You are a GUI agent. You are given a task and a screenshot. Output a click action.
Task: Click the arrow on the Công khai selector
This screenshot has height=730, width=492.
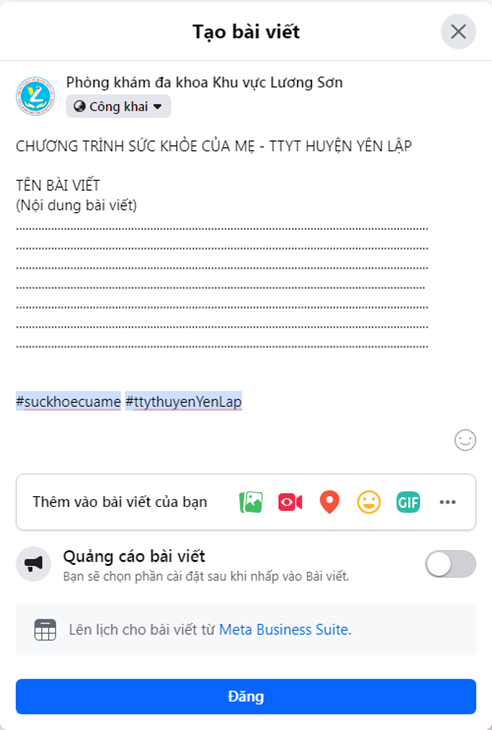(158, 107)
